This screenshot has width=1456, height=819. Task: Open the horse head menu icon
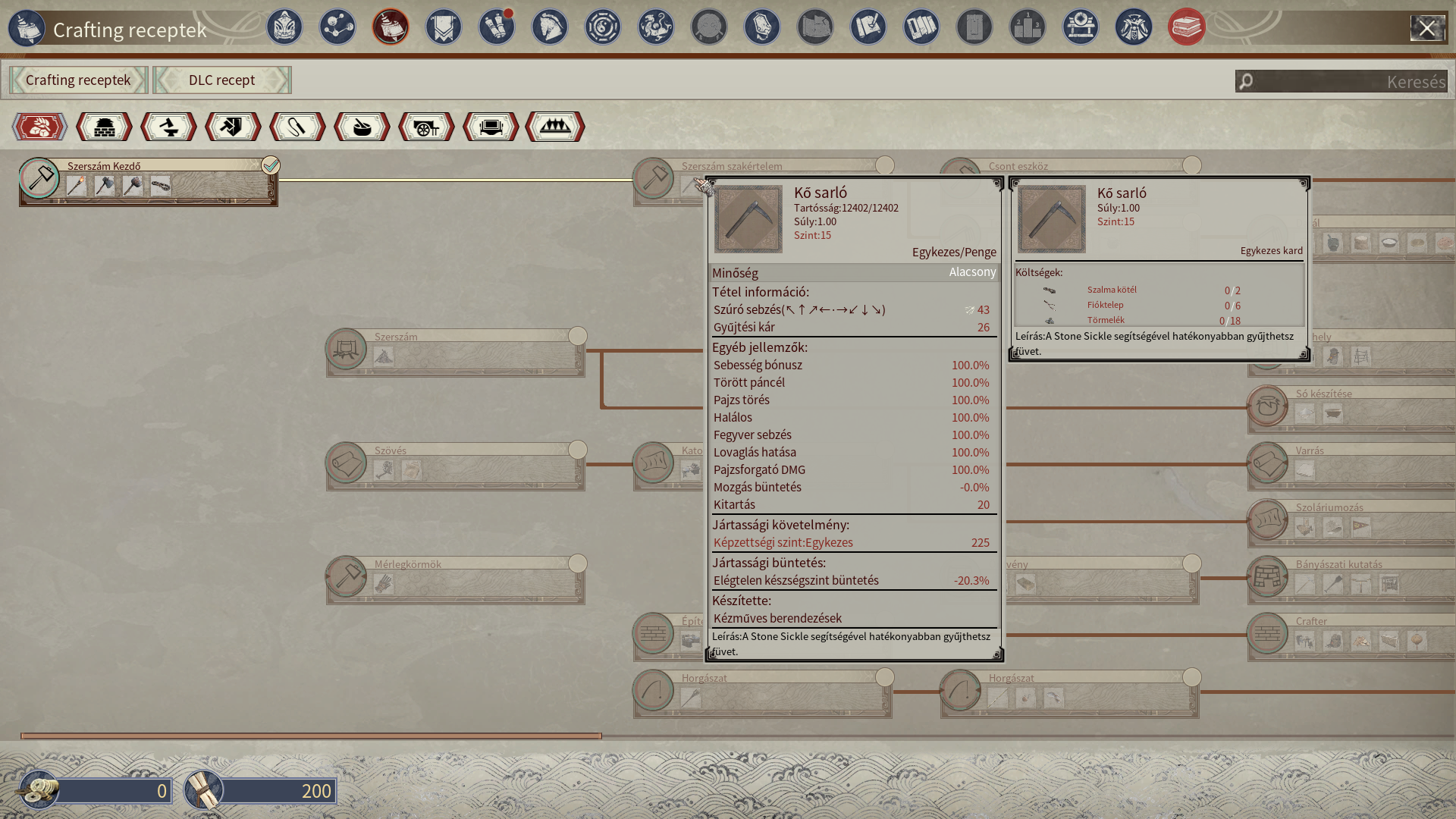pyautogui.click(x=550, y=27)
